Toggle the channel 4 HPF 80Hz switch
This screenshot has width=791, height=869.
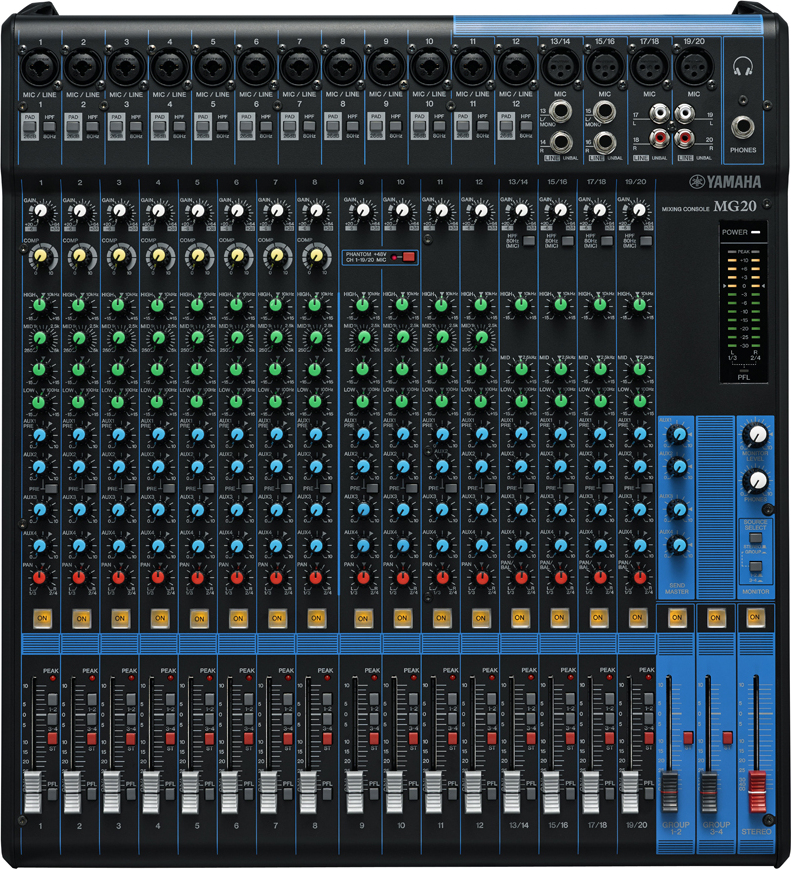click(x=179, y=126)
